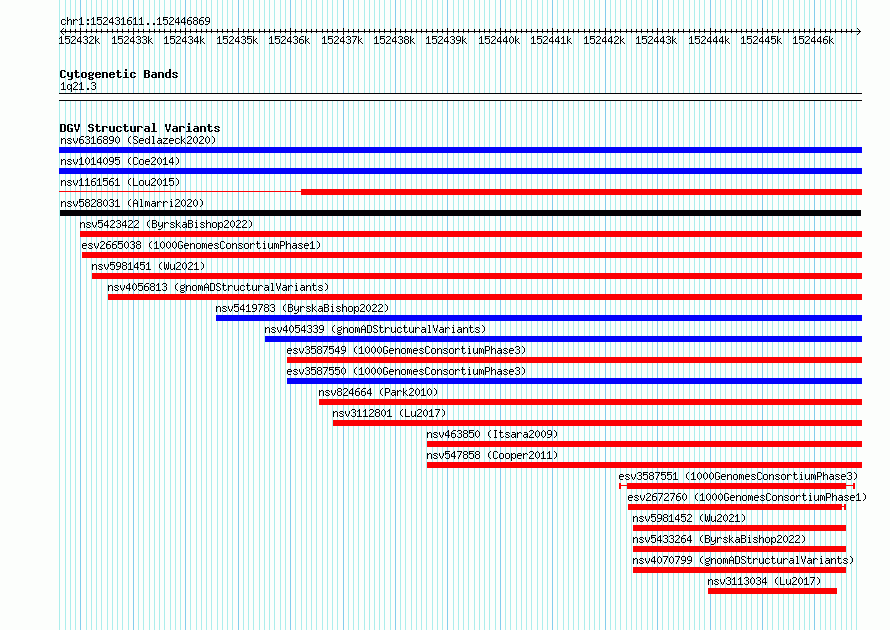Viewport: 890px width, 630px height.
Task: Click the Cytogenetic Bands track title
Action: pyautogui.click(x=119, y=74)
